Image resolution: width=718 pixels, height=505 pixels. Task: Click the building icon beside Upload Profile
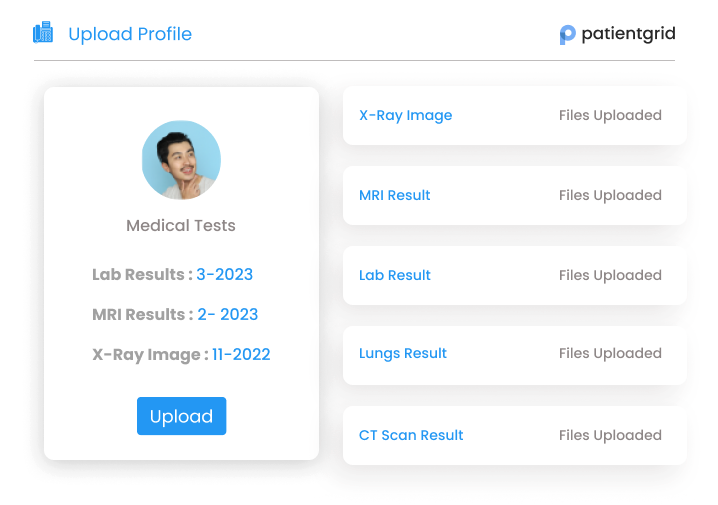tap(43, 33)
